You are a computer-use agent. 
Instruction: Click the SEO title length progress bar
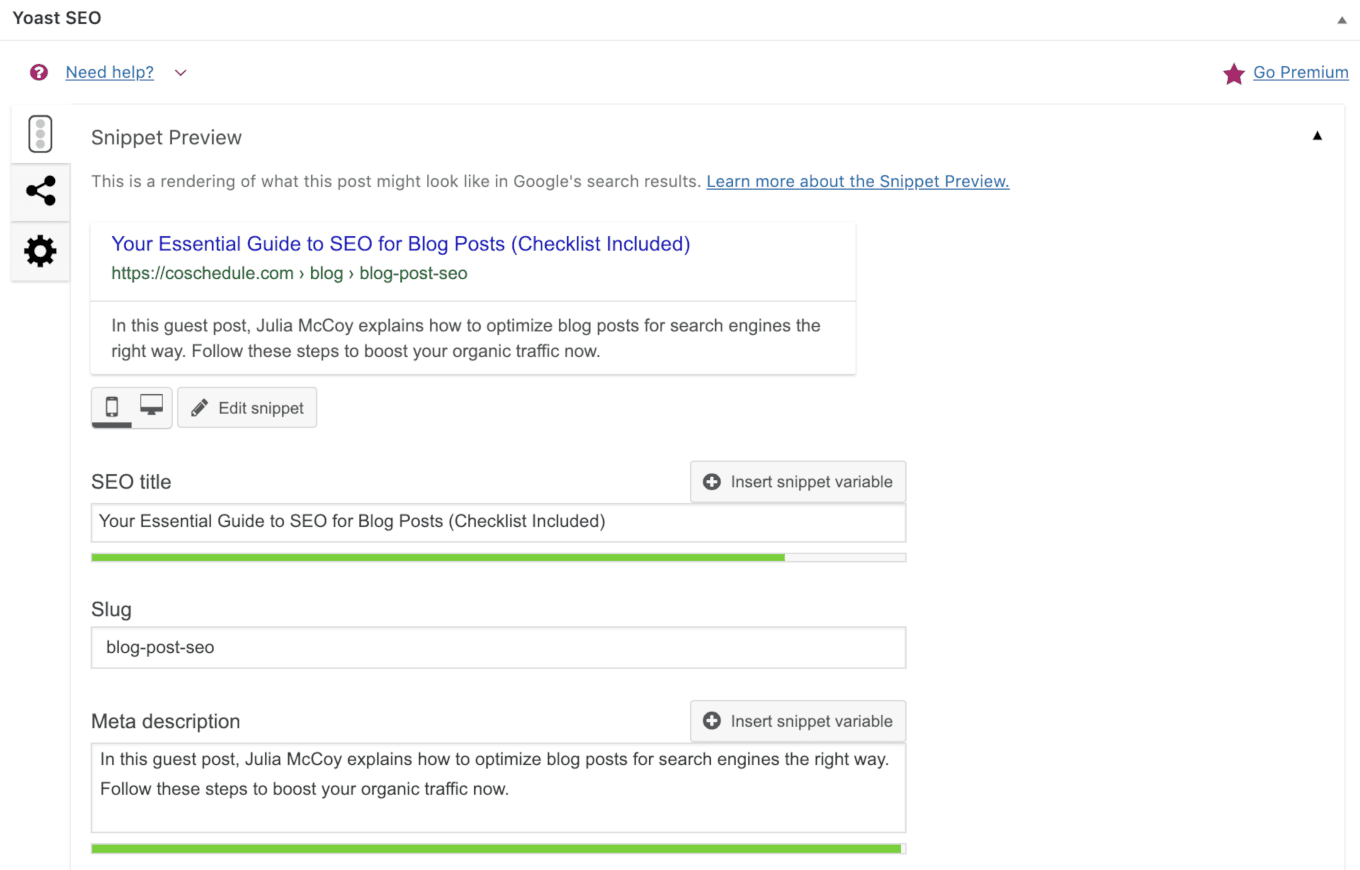498,557
